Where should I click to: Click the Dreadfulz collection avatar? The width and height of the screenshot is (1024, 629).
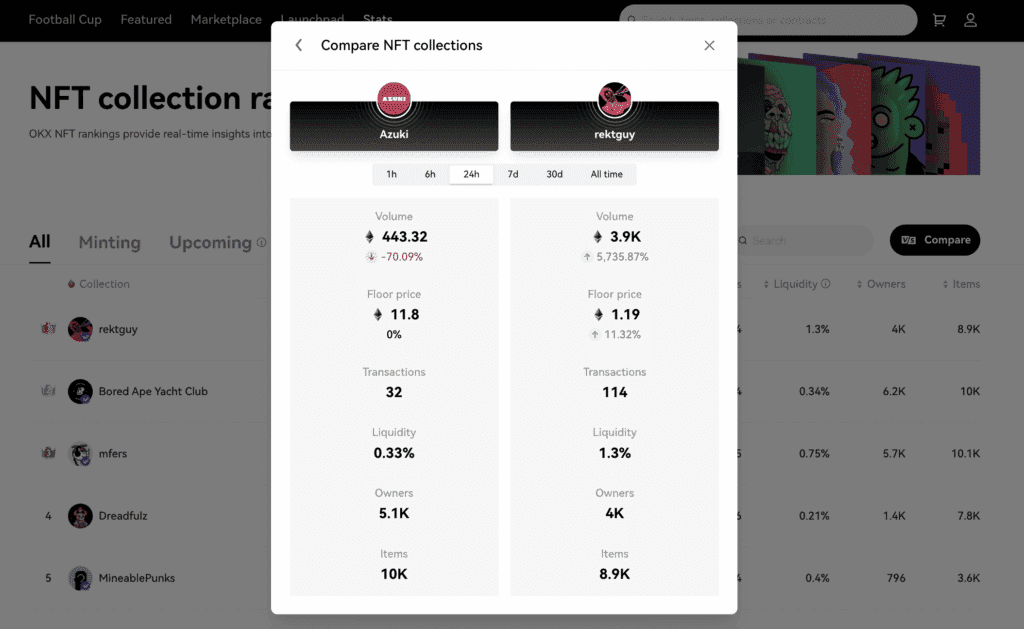[80, 515]
